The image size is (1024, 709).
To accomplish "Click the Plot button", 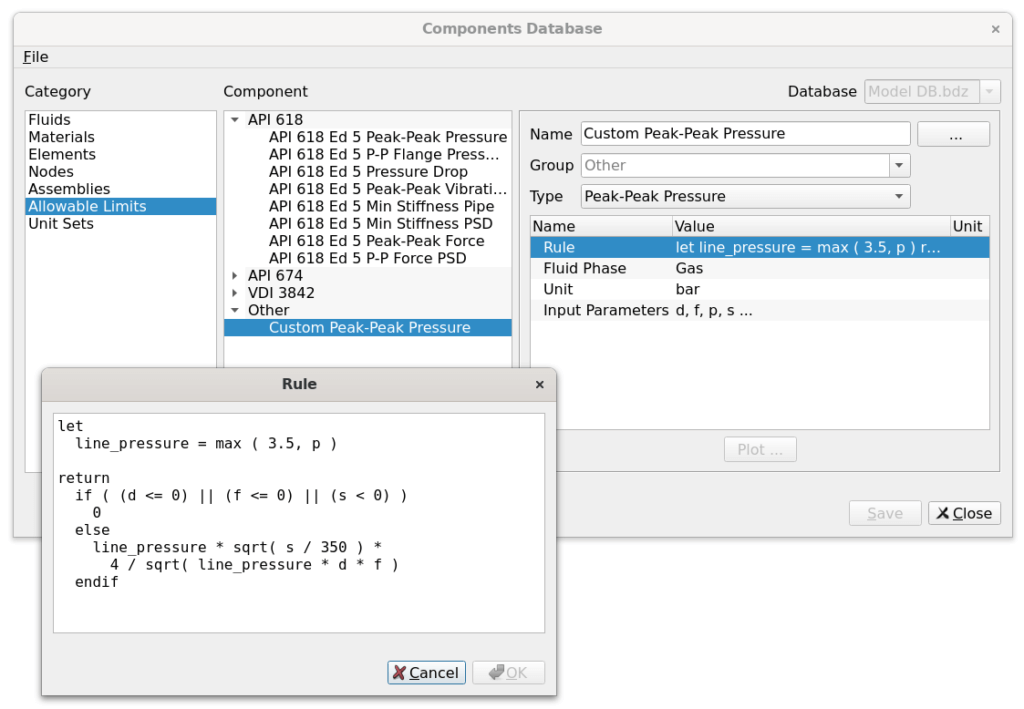I will 759,449.
